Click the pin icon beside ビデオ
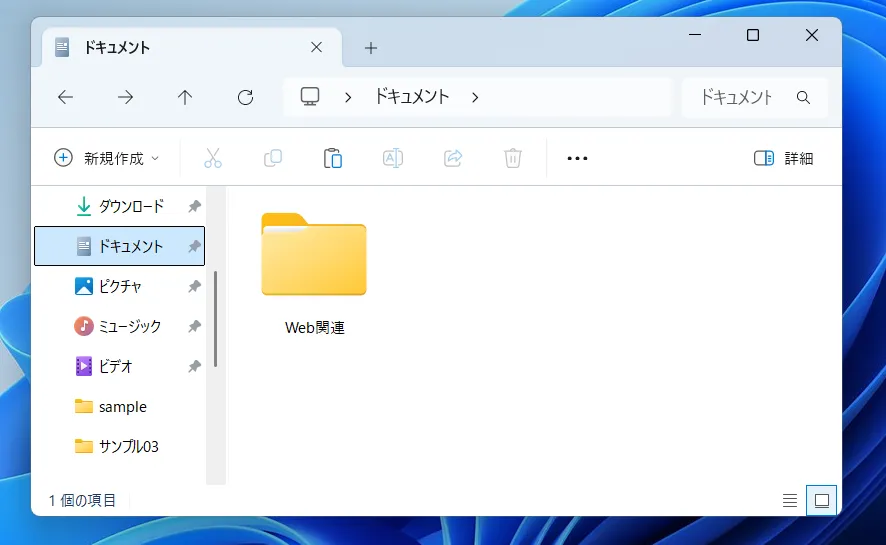 click(194, 367)
